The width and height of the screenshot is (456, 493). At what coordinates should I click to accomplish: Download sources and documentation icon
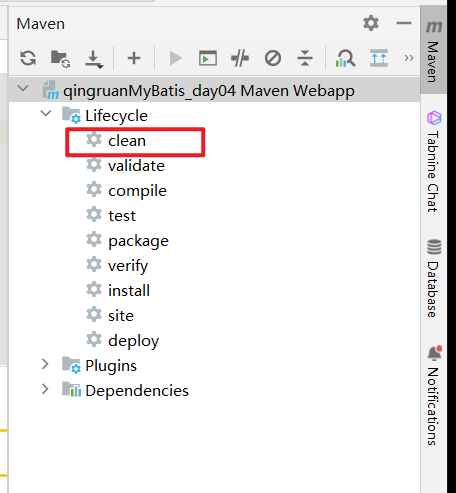(x=94, y=59)
